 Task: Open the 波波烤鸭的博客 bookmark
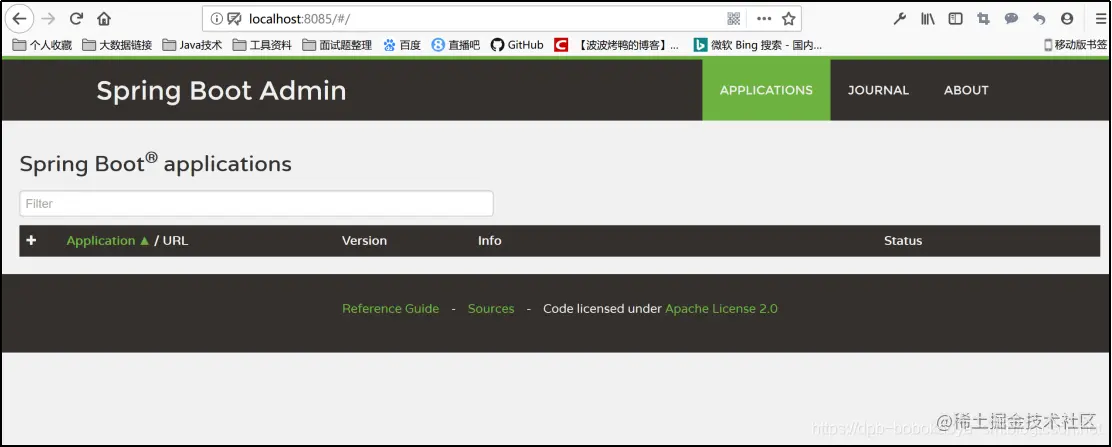[x=617, y=45]
